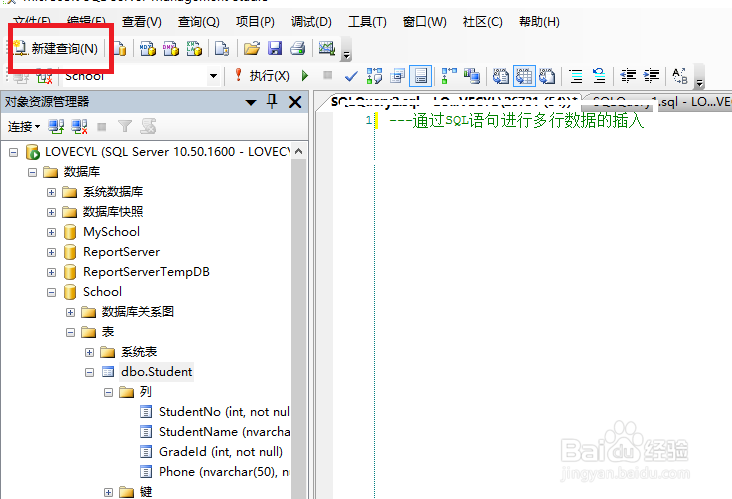Click the Connect Object Explorer icon
The image size is (732, 499).
(56, 127)
